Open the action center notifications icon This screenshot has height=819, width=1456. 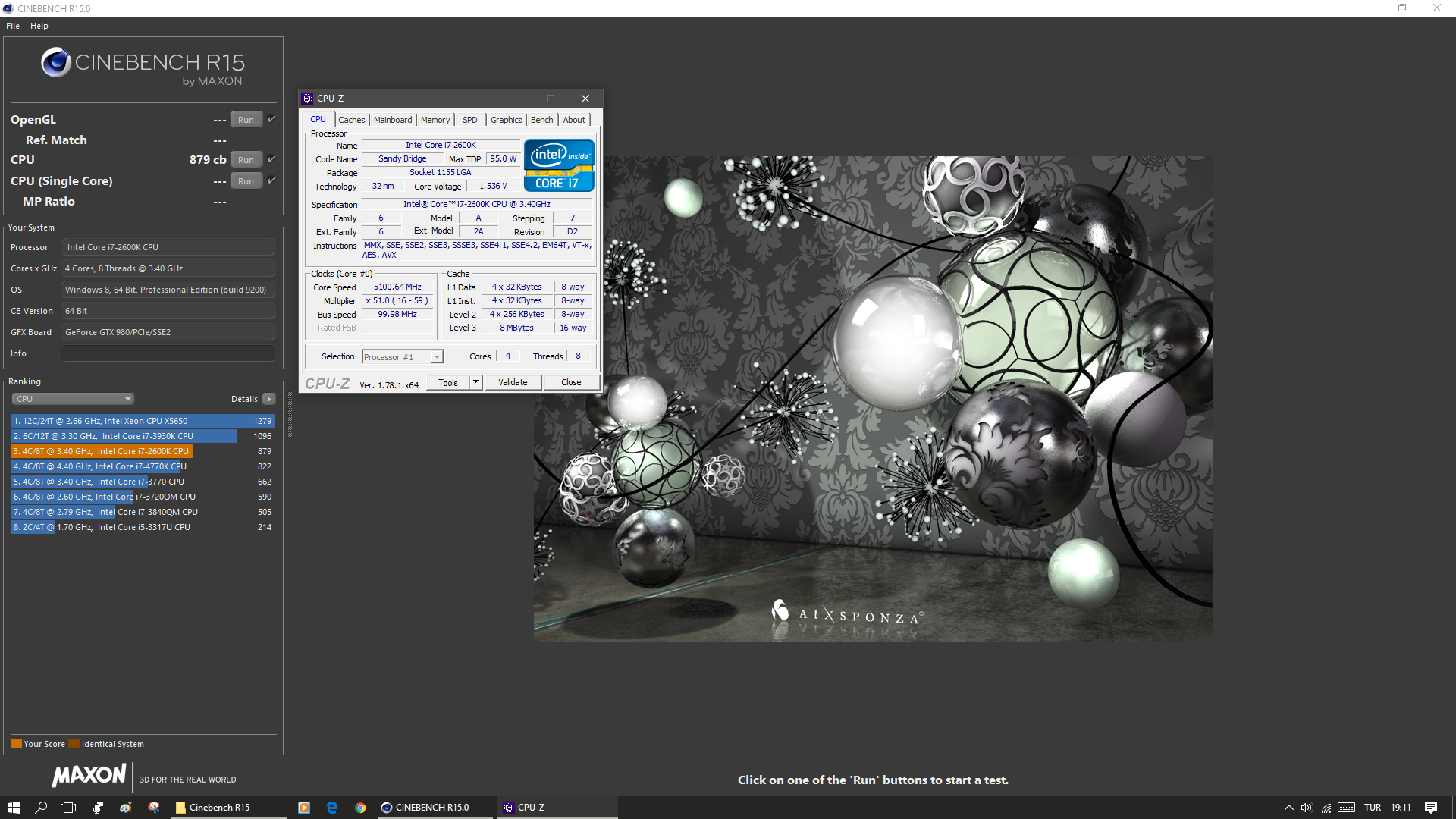[x=1430, y=808]
